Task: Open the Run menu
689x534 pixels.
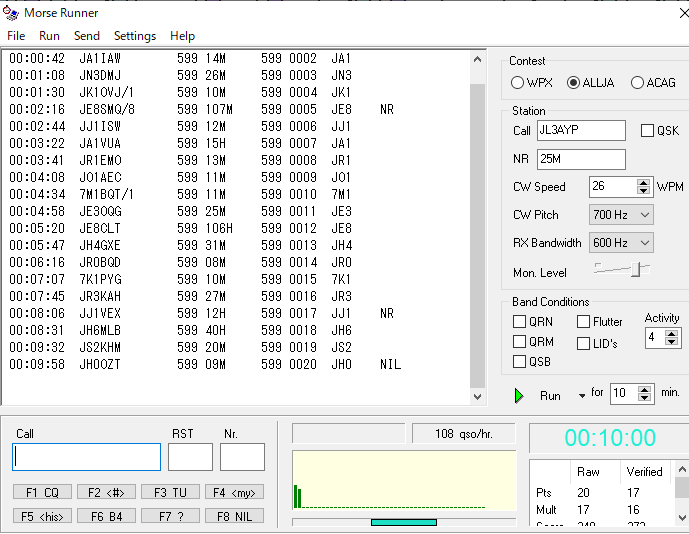Action: click(x=49, y=36)
